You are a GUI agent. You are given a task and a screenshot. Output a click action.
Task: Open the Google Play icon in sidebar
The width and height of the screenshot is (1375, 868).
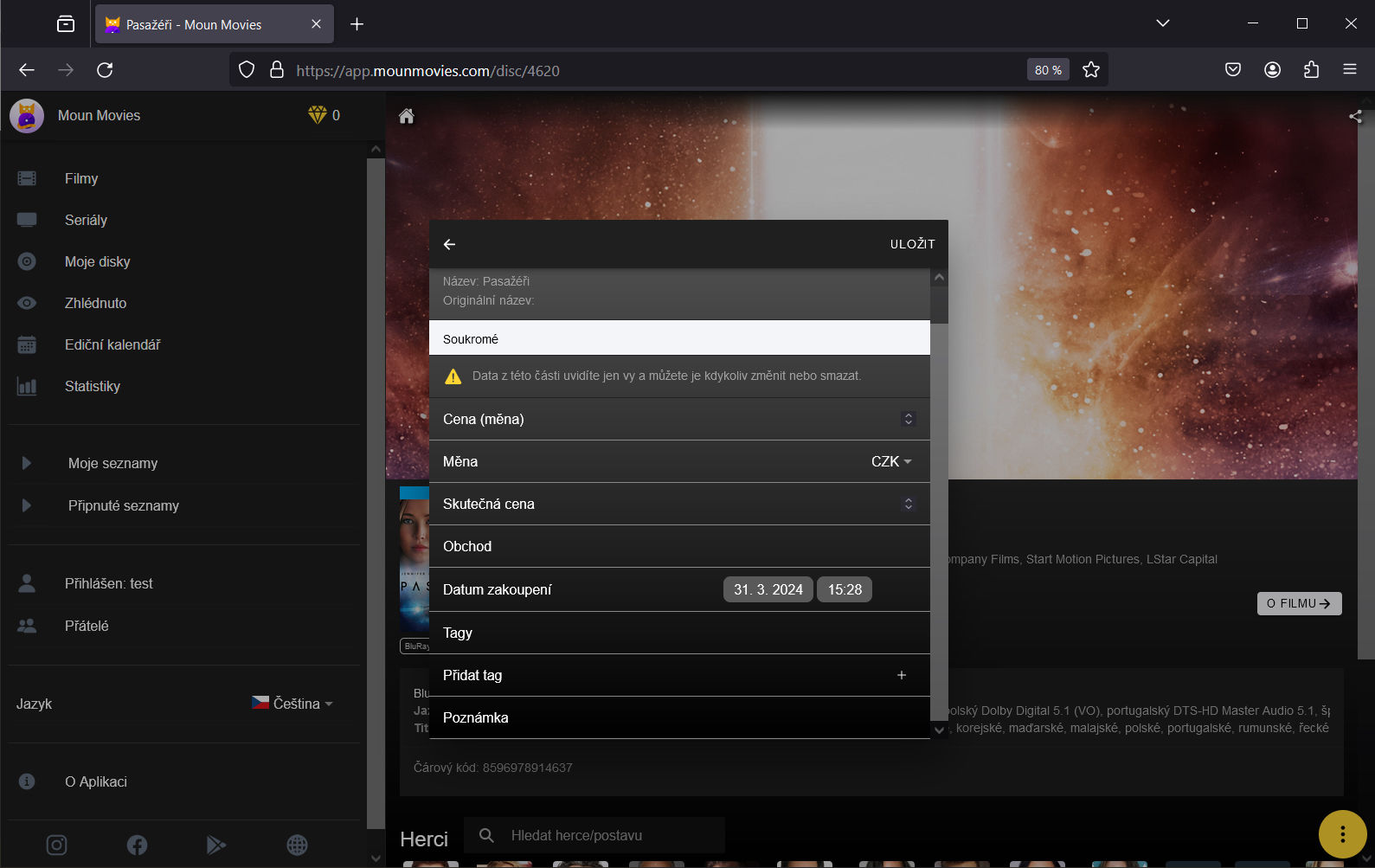[x=216, y=845]
